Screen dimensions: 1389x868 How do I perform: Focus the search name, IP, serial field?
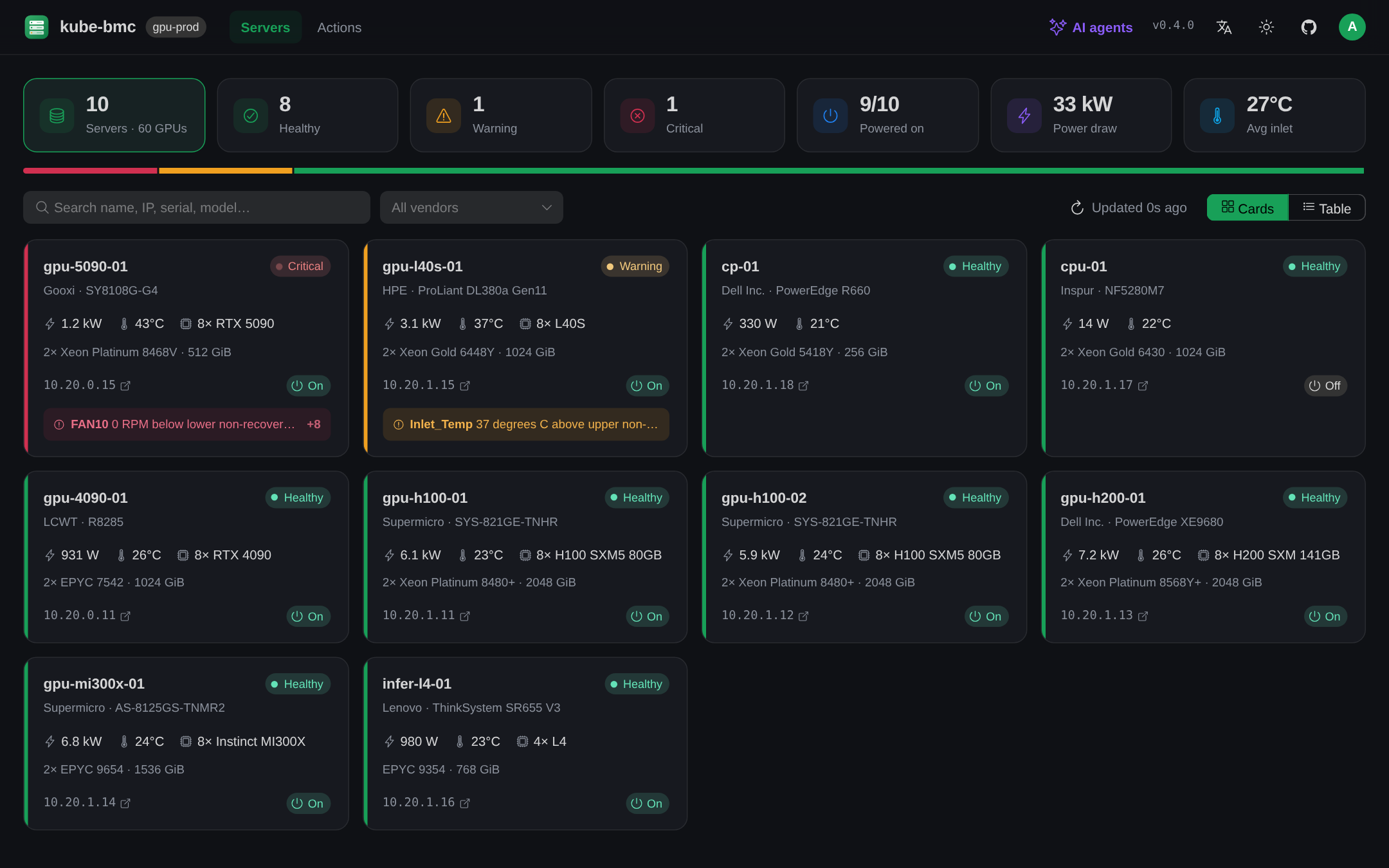click(x=197, y=208)
